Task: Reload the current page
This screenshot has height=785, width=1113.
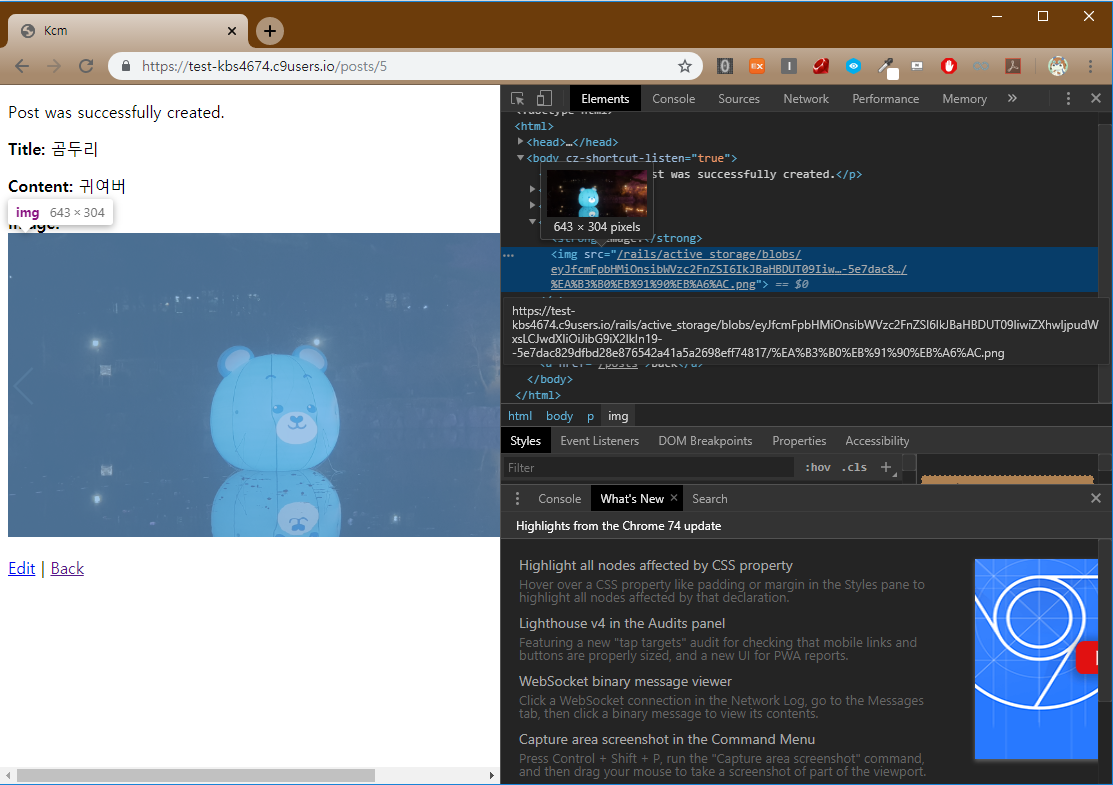Action: pos(86,66)
